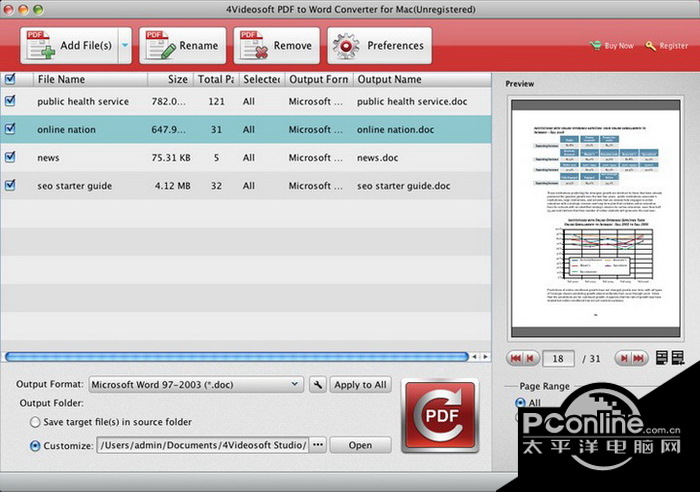Click the scroll right arrow of list
Image resolution: width=700 pixels, height=492 pixels.
click(x=485, y=356)
